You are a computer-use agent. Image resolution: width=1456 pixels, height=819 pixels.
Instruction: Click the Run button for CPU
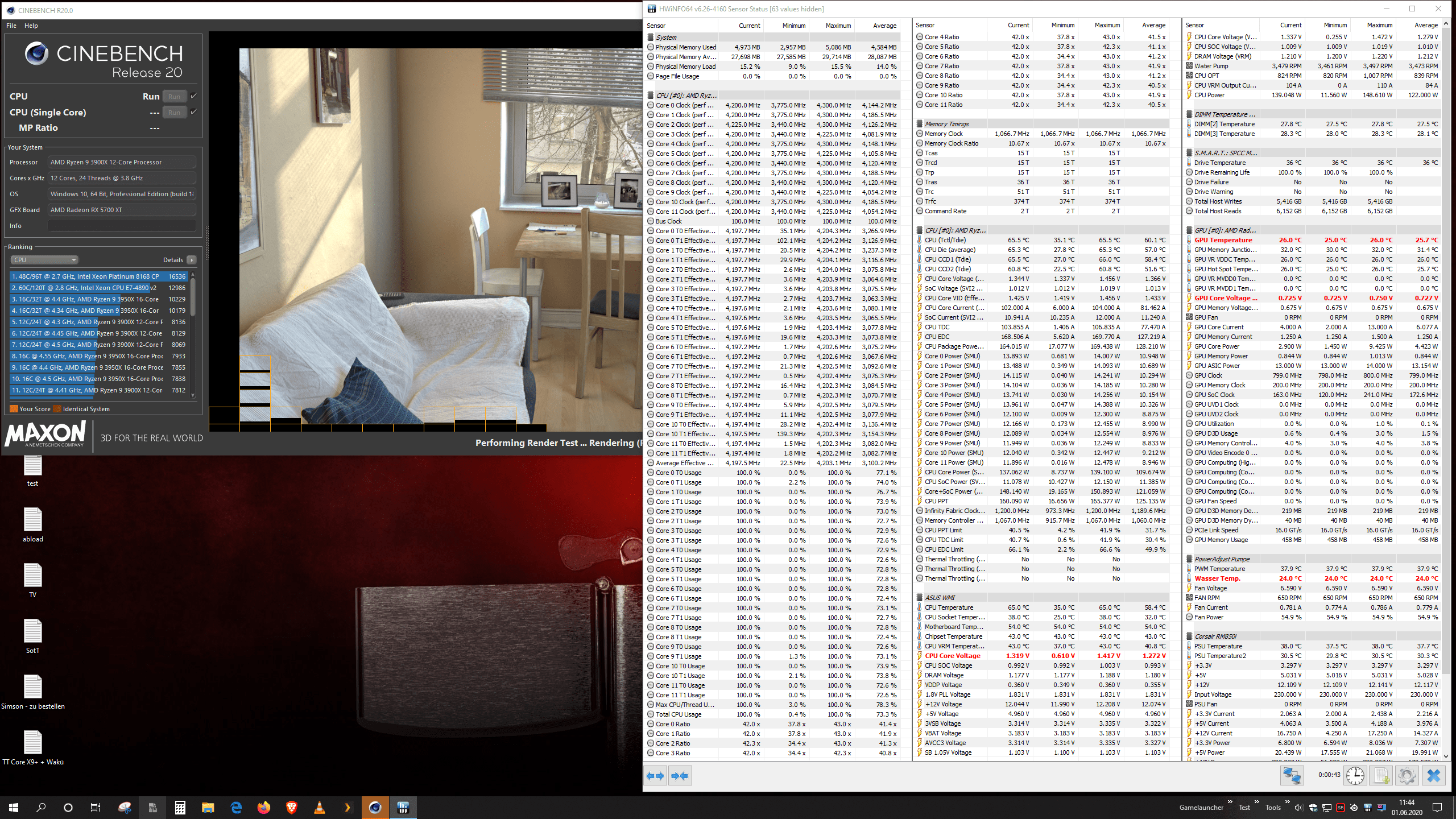(x=174, y=97)
